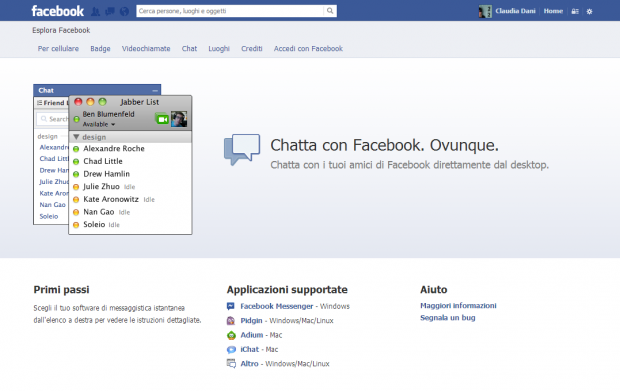Click Friend list icon in Chat panel
Image resolution: width=620 pixels, height=391 pixels.
(x=40, y=103)
